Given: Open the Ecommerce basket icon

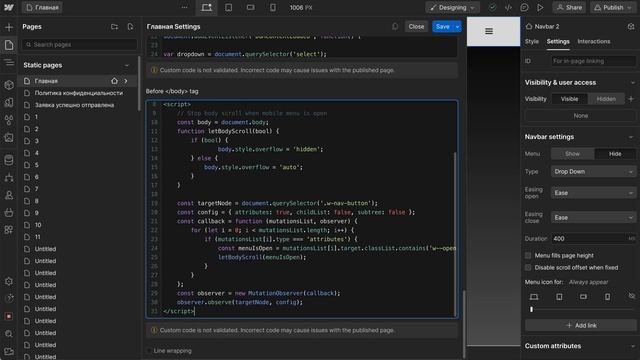Looking at the screenshot, I should [9, 213].
